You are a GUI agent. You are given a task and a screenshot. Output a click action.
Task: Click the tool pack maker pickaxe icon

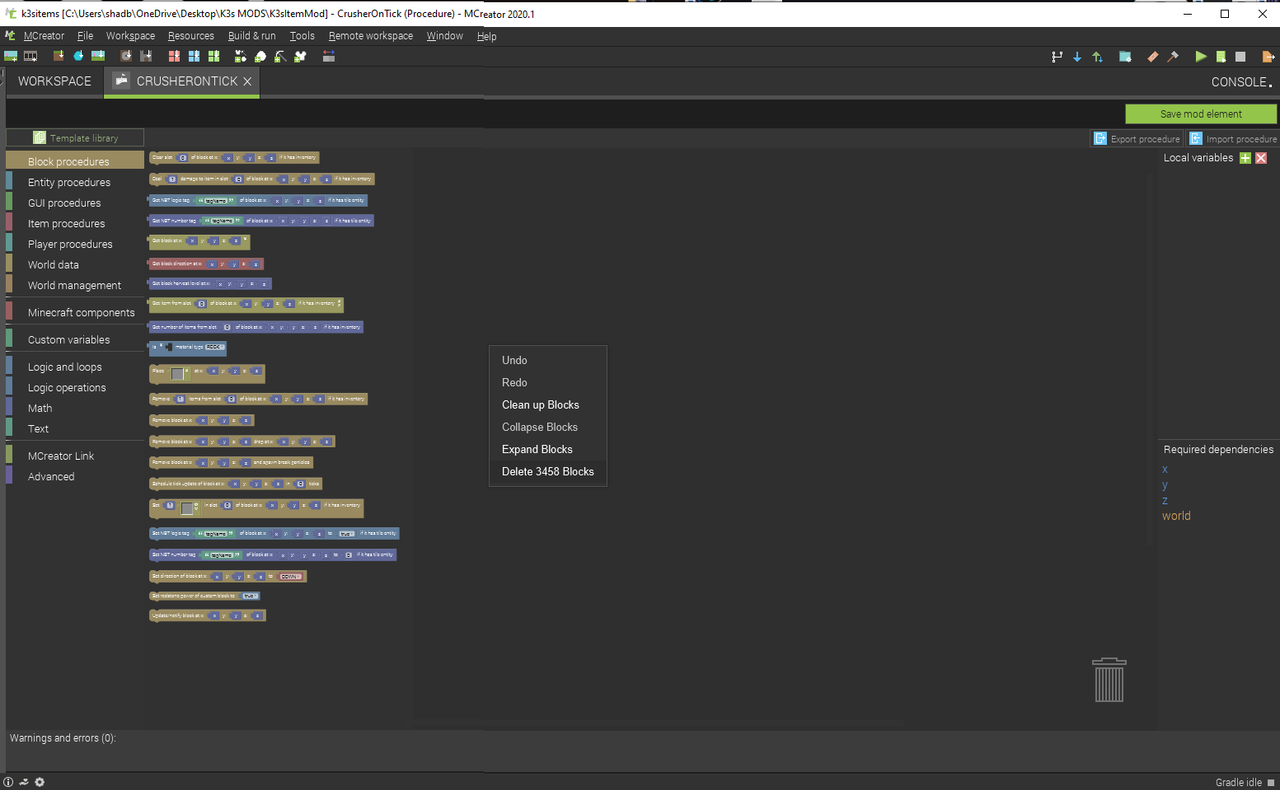pyautogui.click(x=280, y=56)
